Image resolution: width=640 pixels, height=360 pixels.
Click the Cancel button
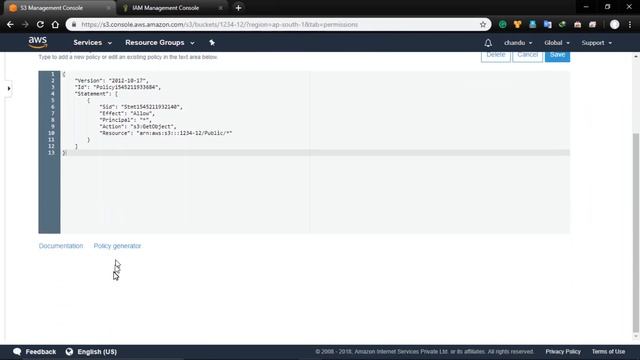527,56
